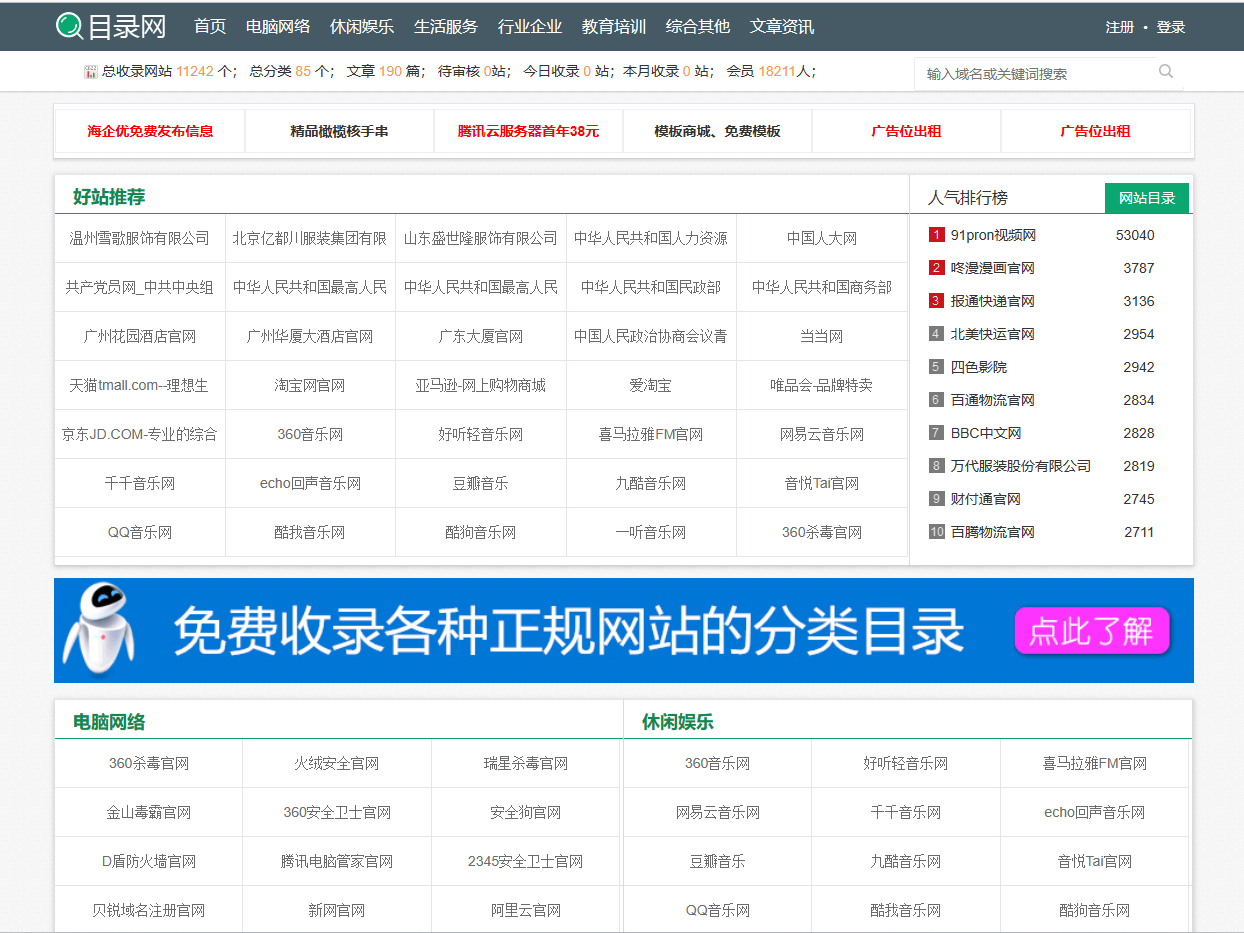Click 广州花园酒店官网 link
Image resolution: width=1244 pixels, height=933 pixels.
pyautogui.click(x=140, y=336)
